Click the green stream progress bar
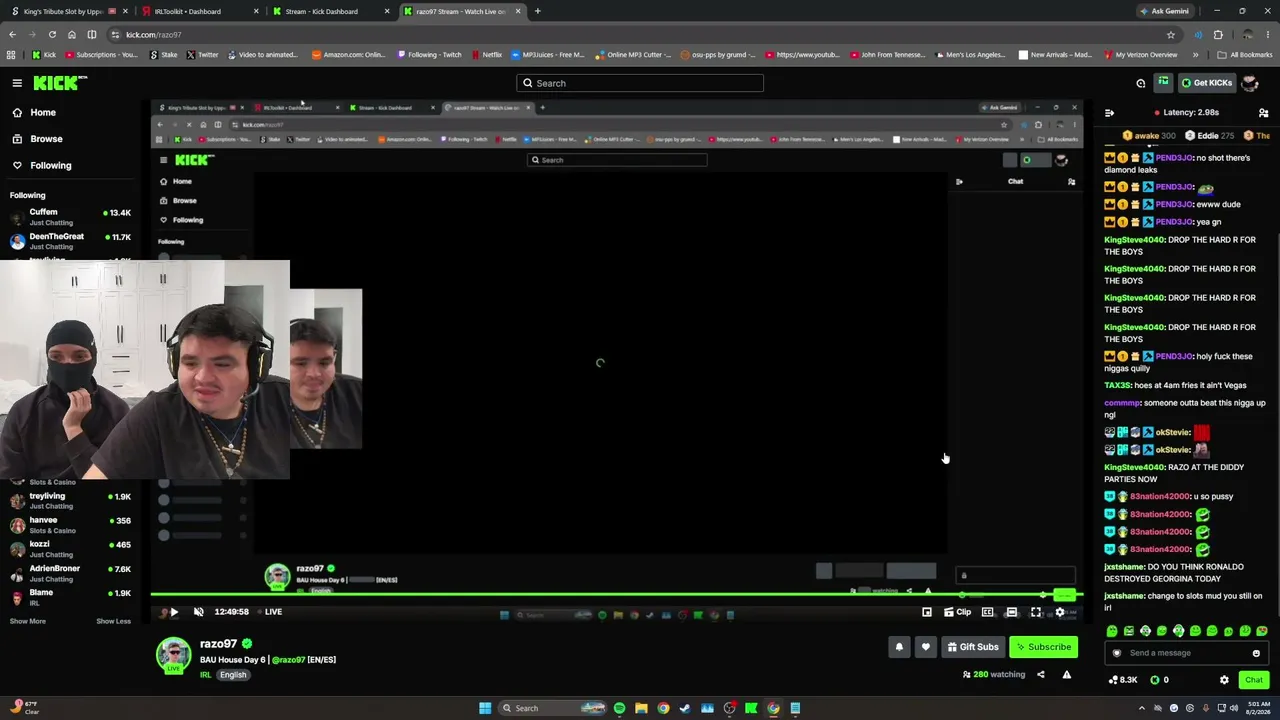Image resolution: width=1280 pixels, height=720 pixels. 616,596
